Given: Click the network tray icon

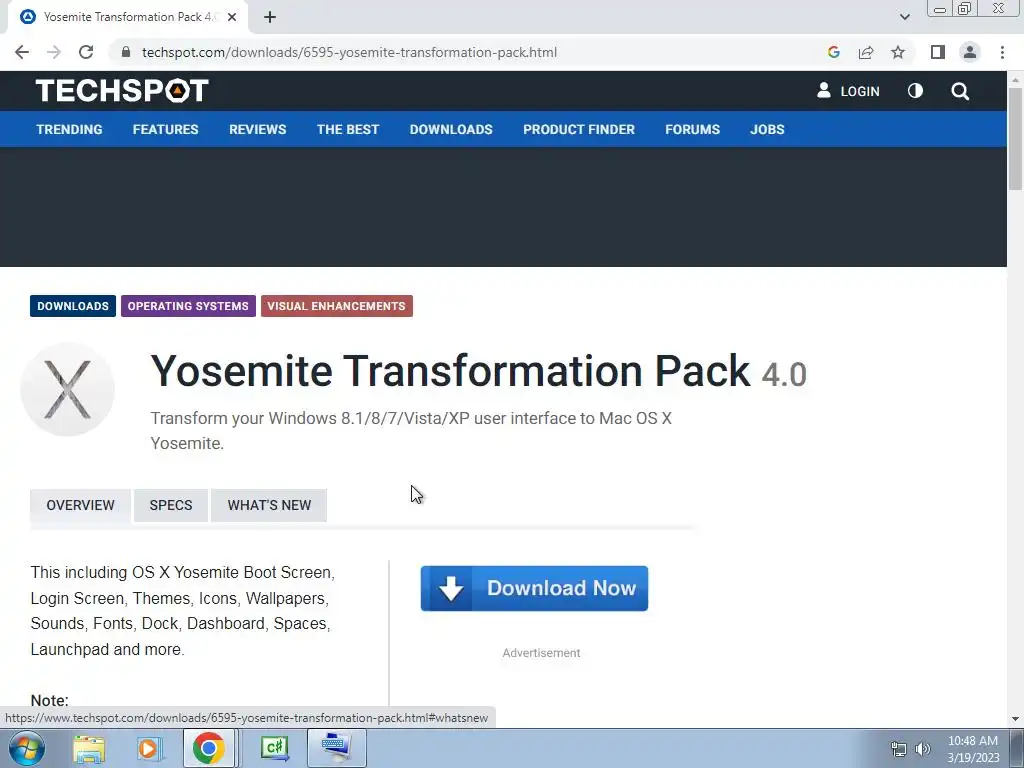Looking at the screenshot, I should pos(899,749).
